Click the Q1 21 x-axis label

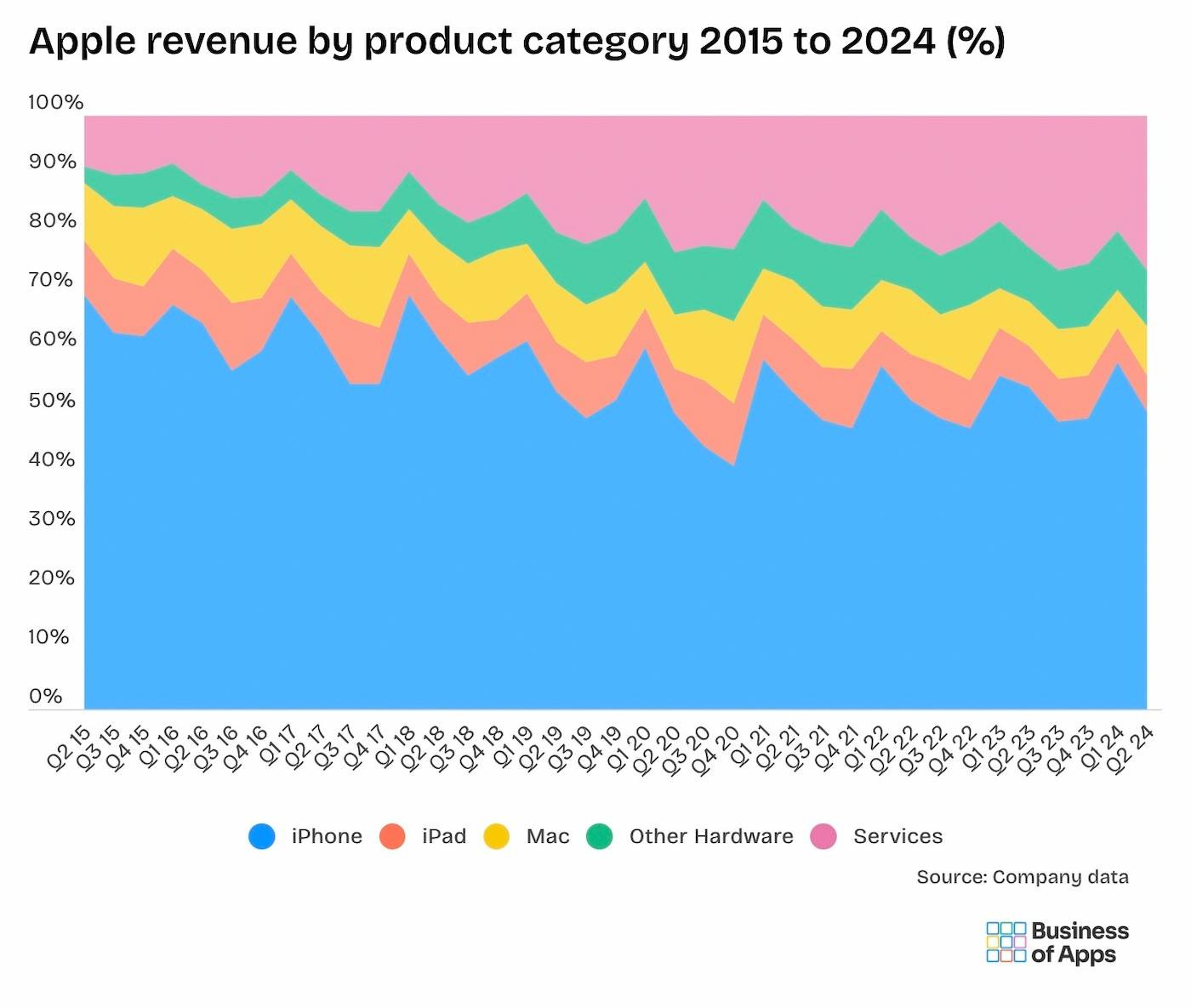click(x=749, y=747)
